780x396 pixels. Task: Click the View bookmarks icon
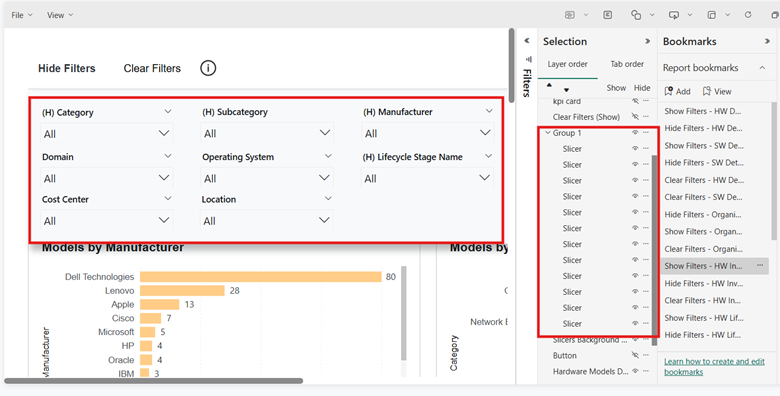pyautogui.click(x=717, y=92)
